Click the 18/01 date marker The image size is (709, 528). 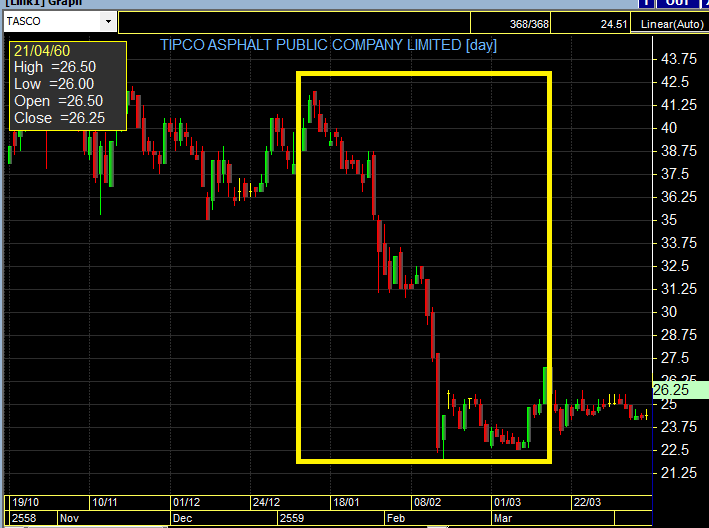pyautogui.click(x=346, y=502)
